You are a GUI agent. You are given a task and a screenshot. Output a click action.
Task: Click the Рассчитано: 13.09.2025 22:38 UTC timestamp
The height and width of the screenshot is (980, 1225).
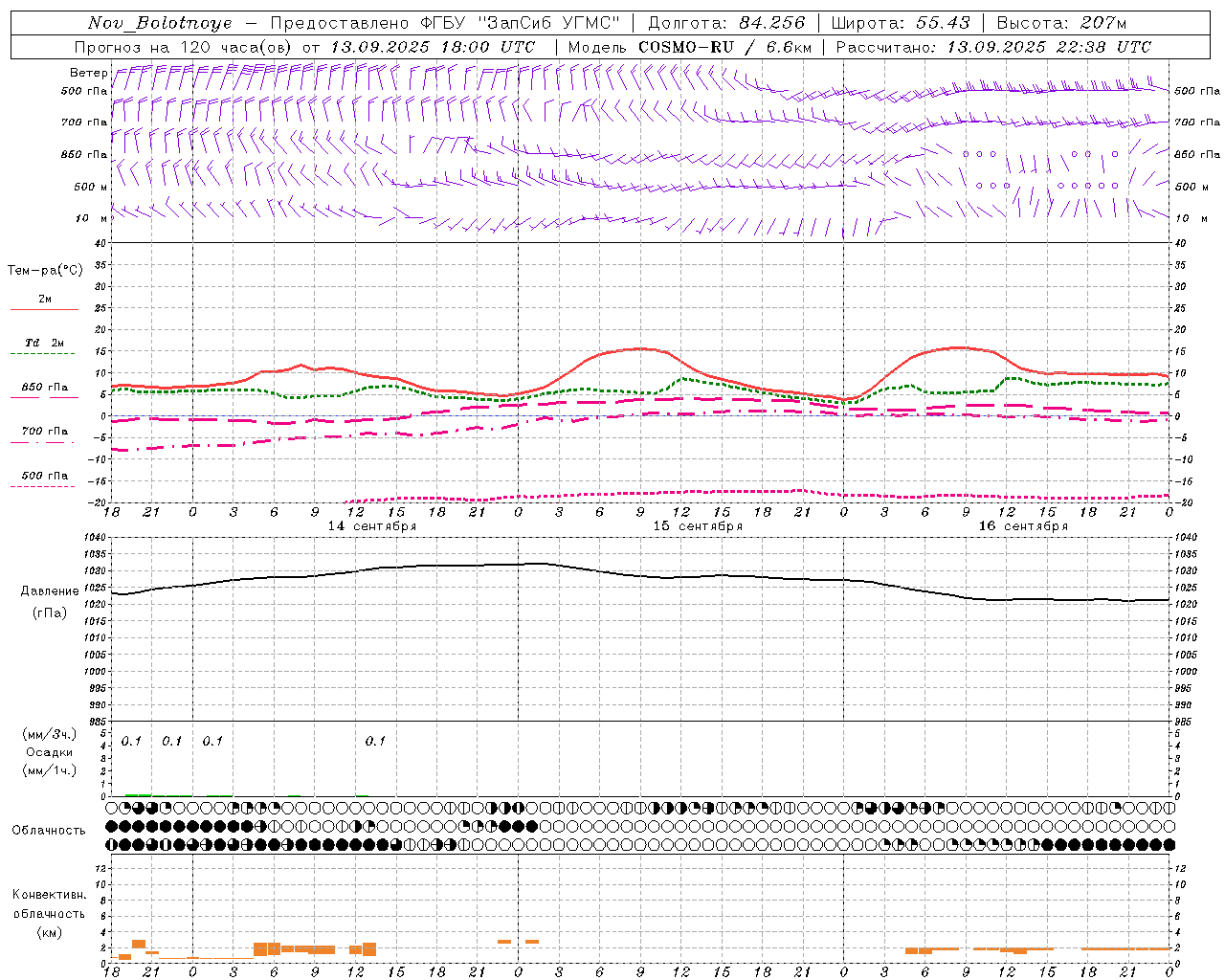tap(993, 47)
